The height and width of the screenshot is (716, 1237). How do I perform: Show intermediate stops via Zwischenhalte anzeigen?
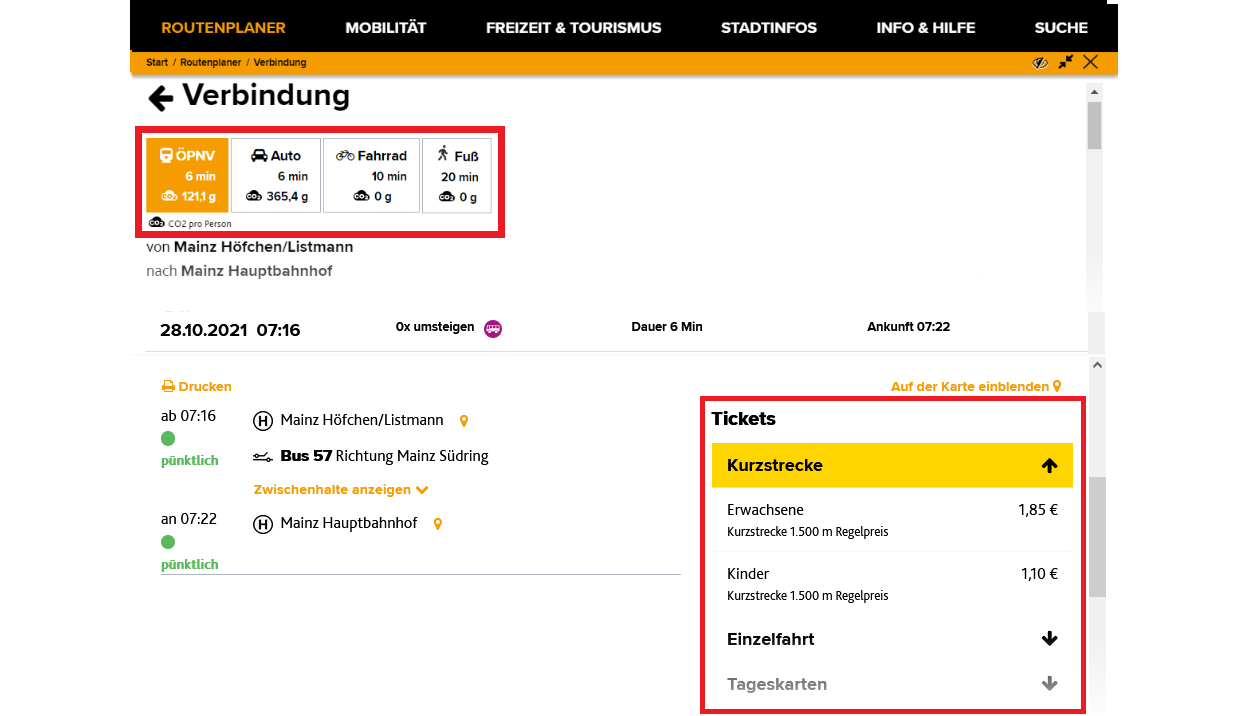[341, 490]
